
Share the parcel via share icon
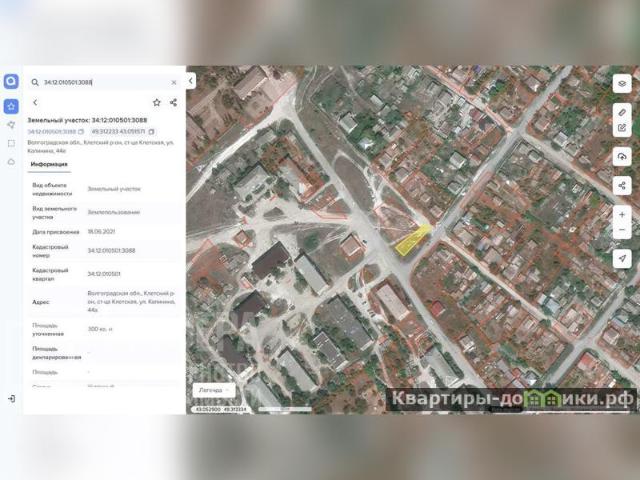pyautogui.click(x=173, y=102)
